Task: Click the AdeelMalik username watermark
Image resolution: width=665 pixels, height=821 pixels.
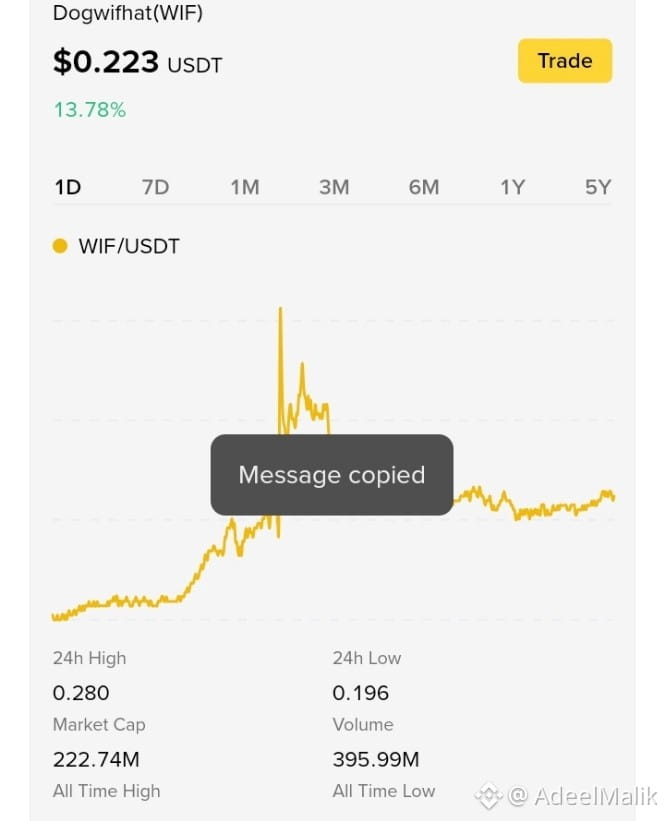Action: (582, 796)
